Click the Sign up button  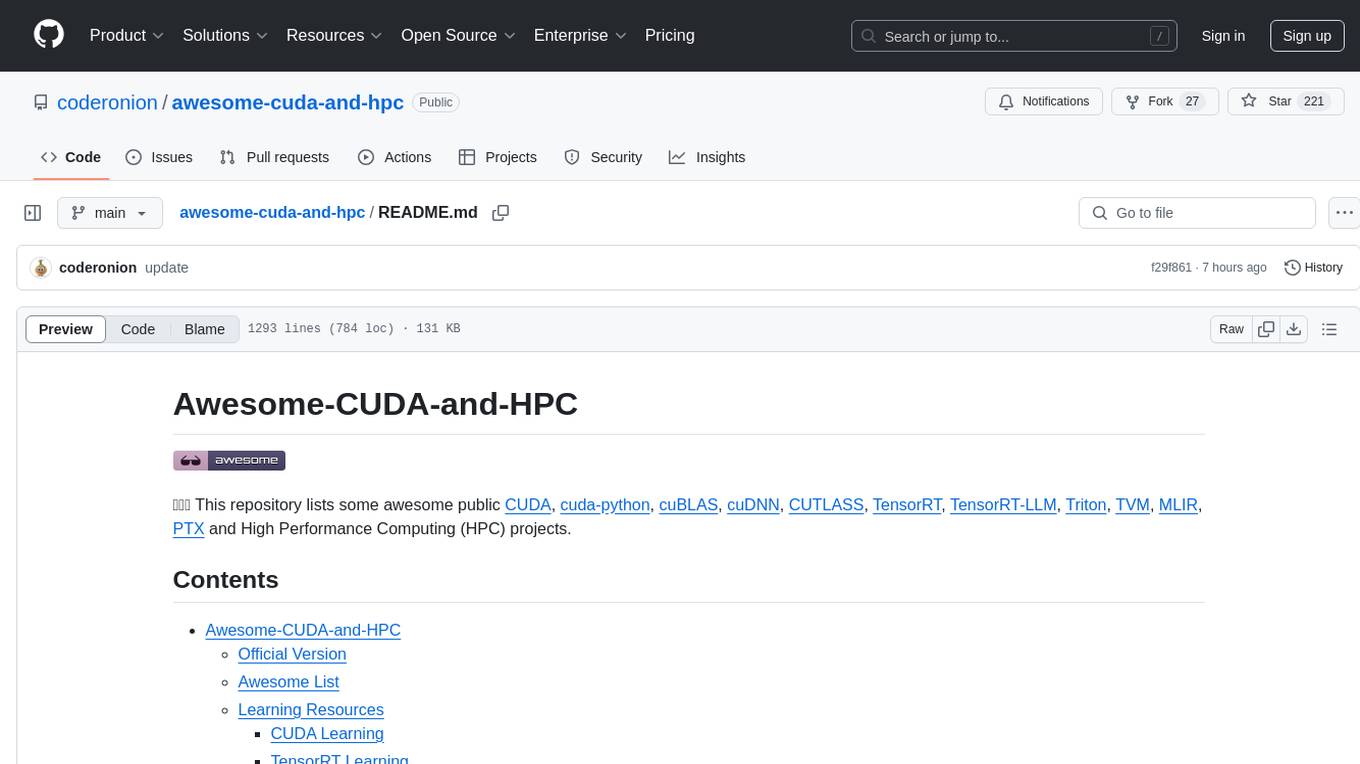[1307, 36]
